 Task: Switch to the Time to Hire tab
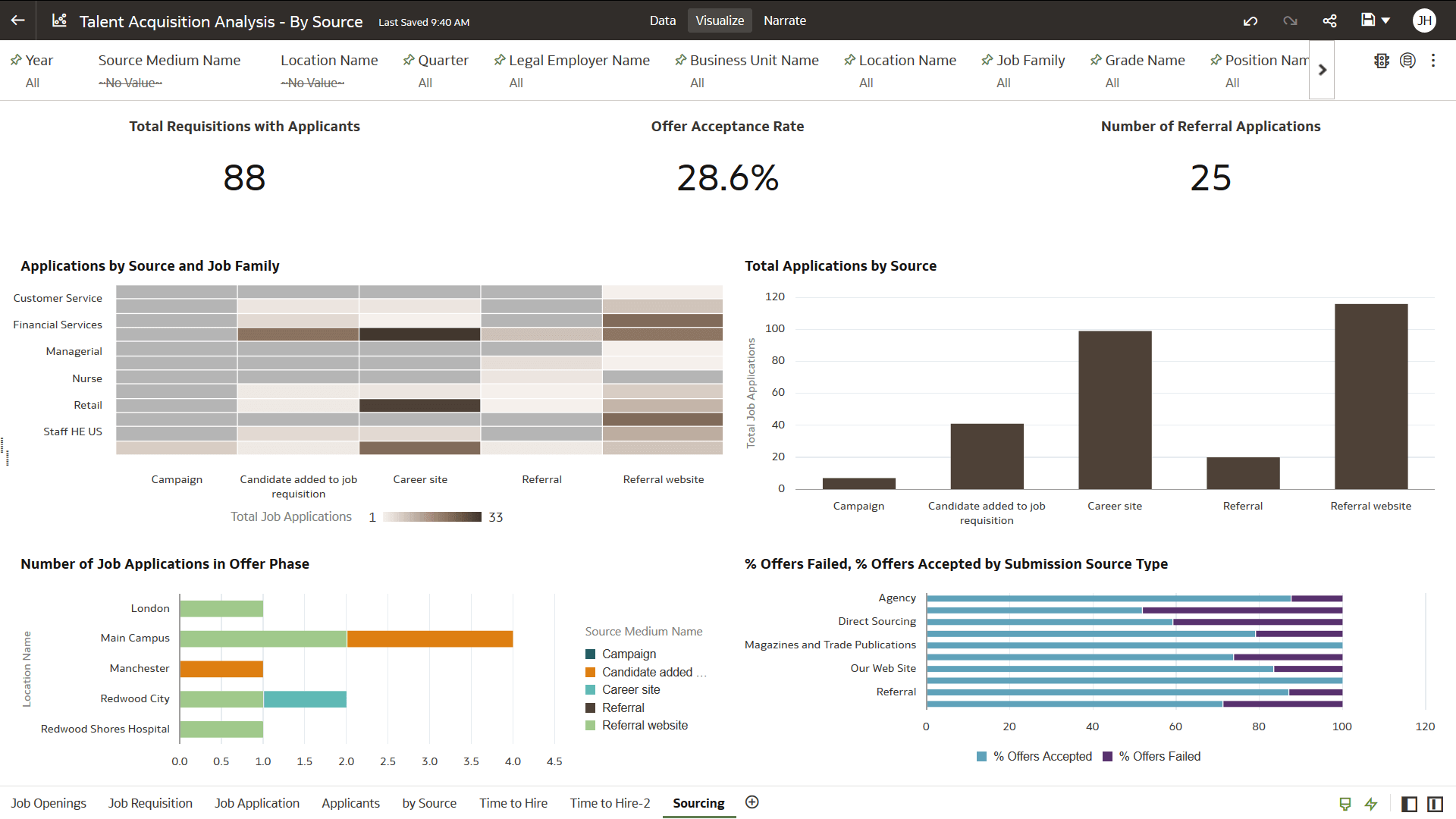513,803
